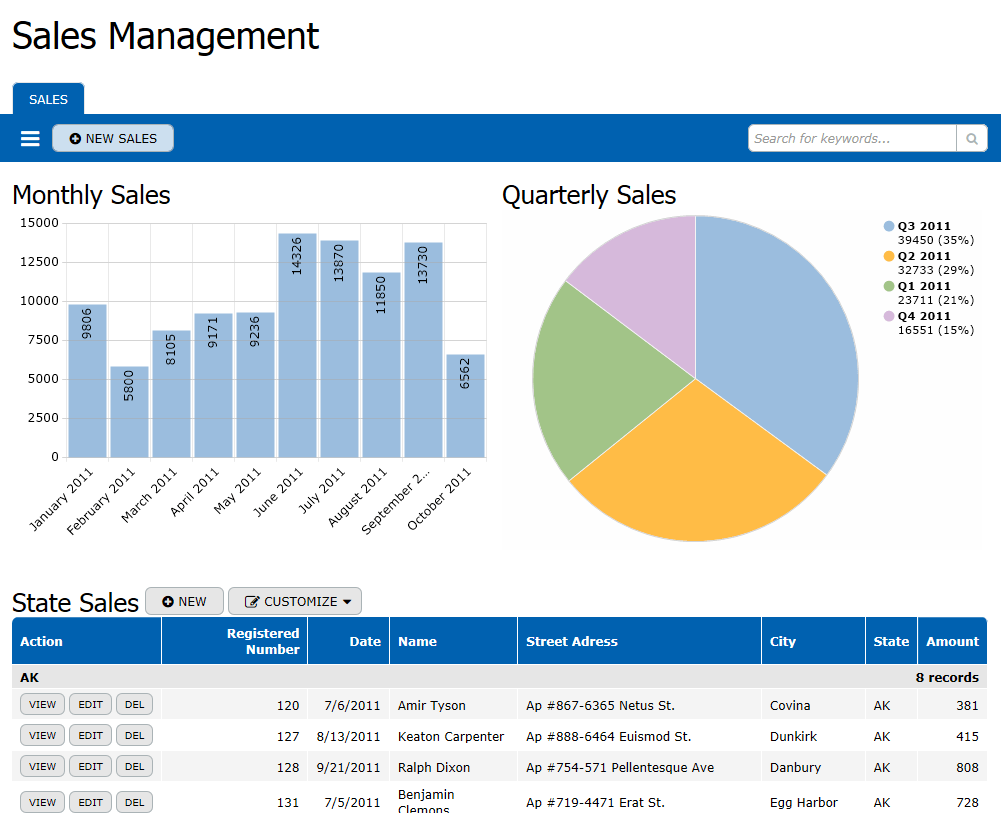Click the Q2 2011 orange legend marker
Screen dimensions: 1001x813
(889, 256)
